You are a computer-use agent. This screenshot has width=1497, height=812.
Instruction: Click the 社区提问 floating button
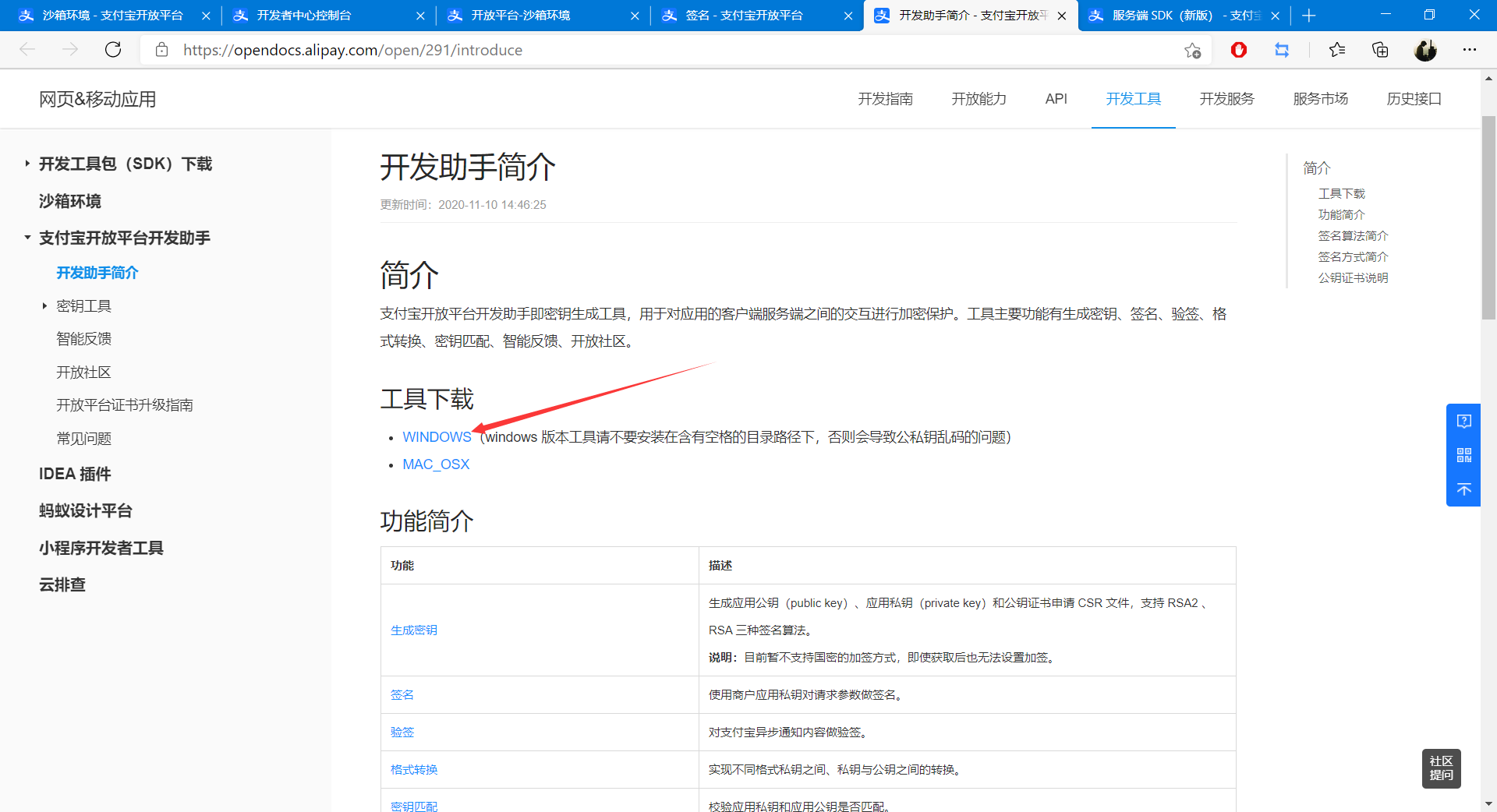pos(1441,768)
